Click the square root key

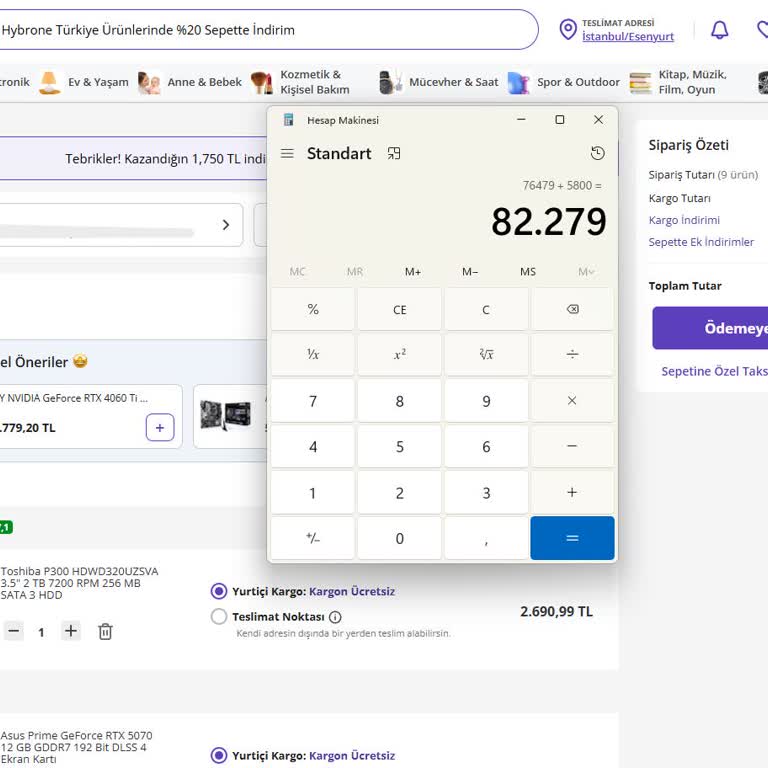[486, 354]
